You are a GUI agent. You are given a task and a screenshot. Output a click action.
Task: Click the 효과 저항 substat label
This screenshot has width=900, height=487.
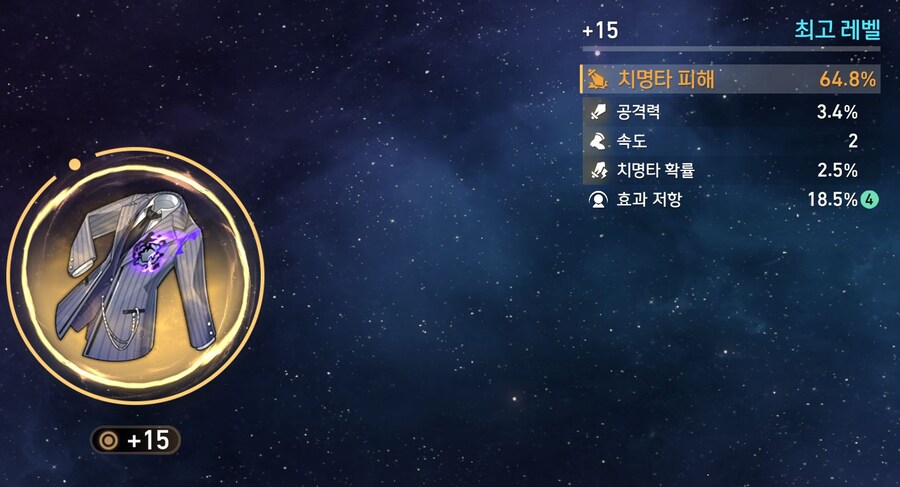pos(649,199)
